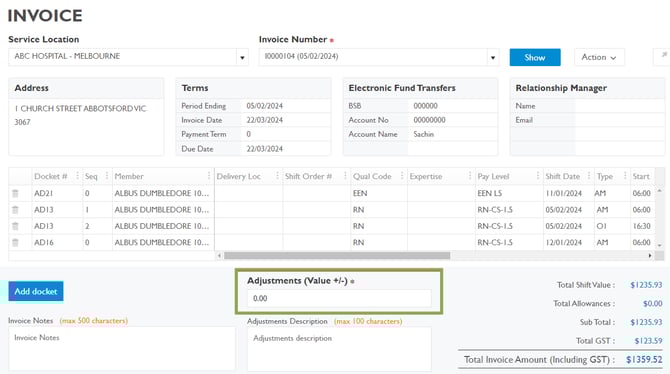Click the pin icon beside the Action button
This screenshot has height=374, width=670.
pos(664,56)
